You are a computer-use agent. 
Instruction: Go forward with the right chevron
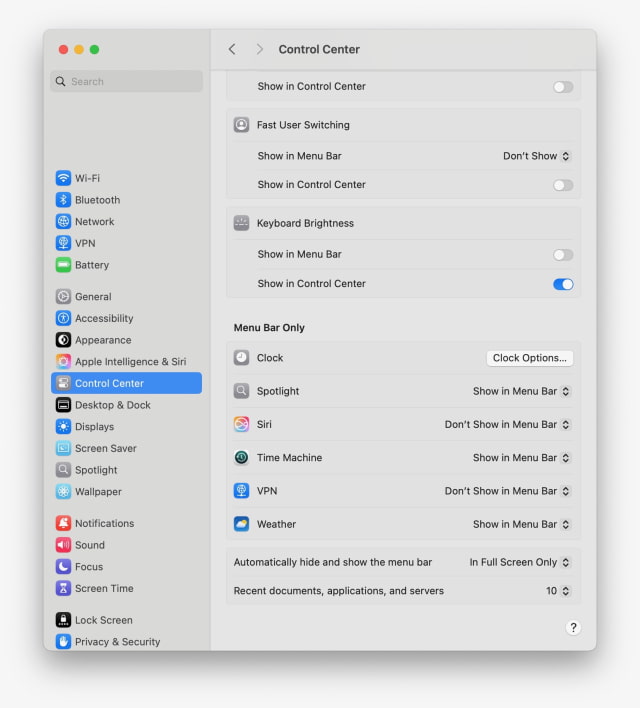tap(259, 49)
